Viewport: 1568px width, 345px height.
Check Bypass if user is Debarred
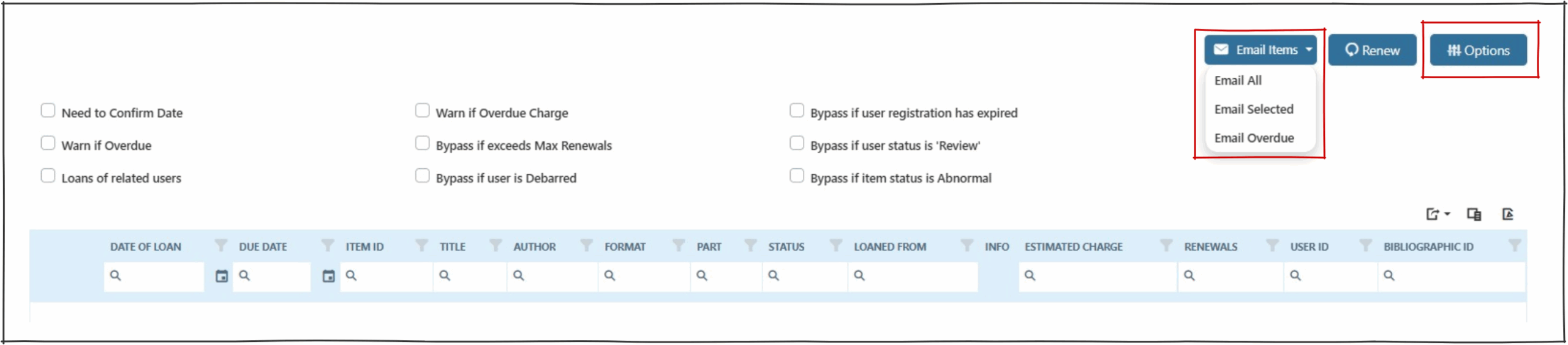point(422,176)
